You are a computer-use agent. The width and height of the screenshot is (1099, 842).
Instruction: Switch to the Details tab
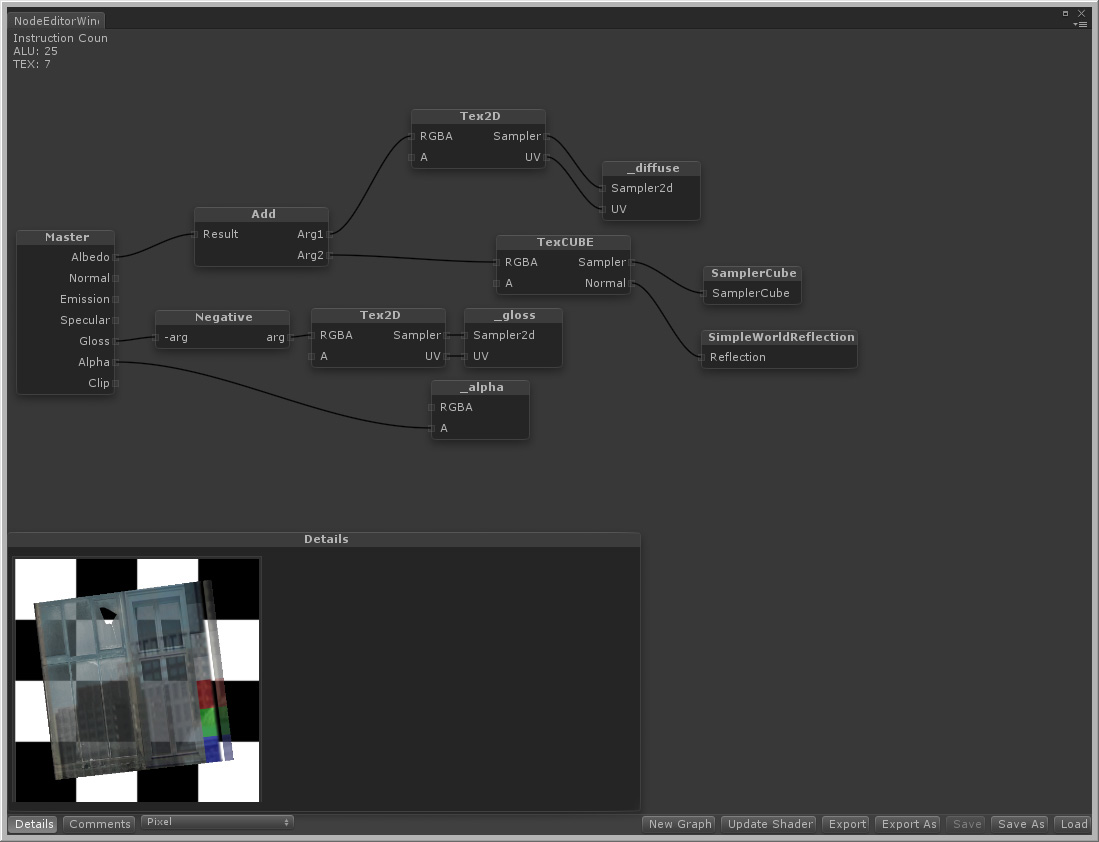point(33,824)
